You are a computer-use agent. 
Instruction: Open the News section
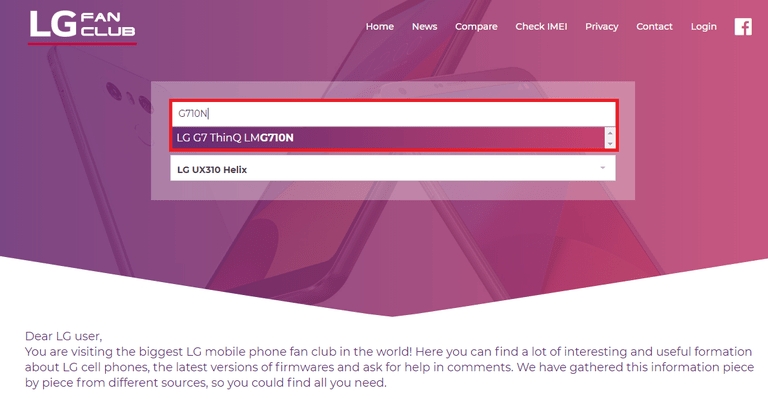pos(424,26)
